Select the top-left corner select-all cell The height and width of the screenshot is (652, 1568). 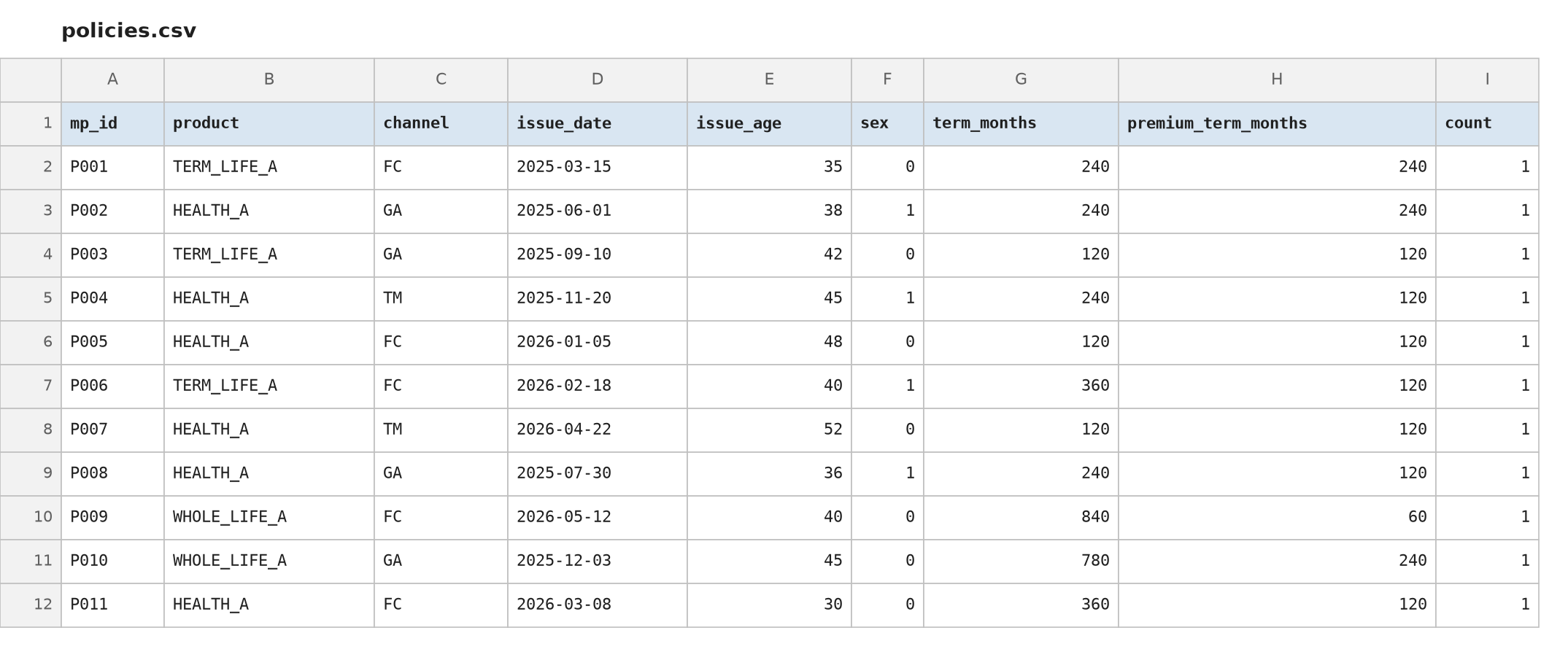(31, 80)
